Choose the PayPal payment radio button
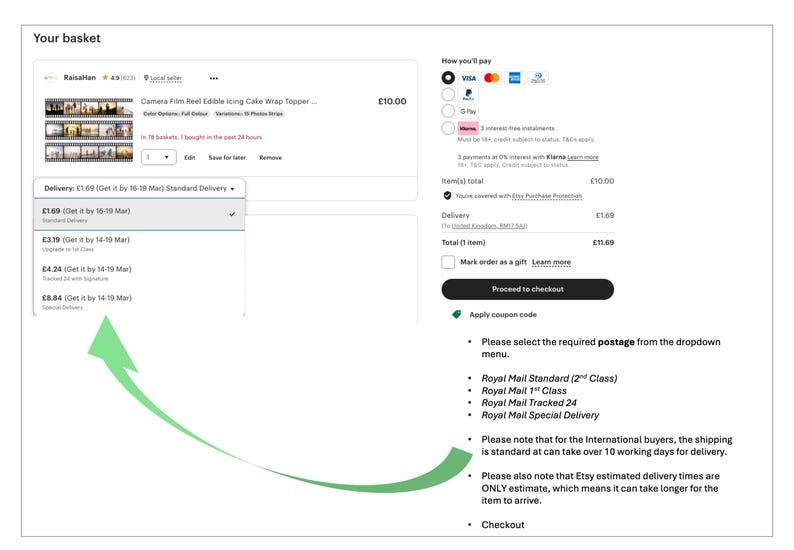The width and height of the screenshot is (794, 550). [448, 94]
